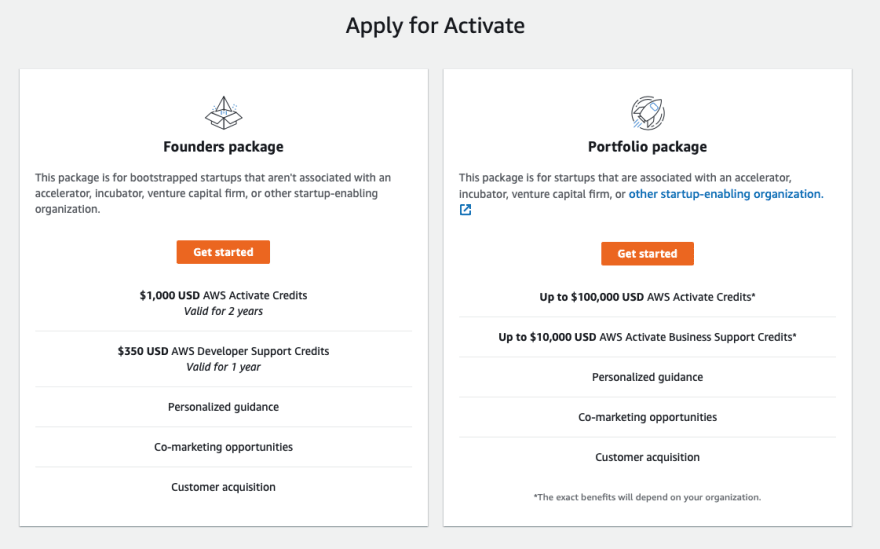Click the Apply for Activate heading
880x549 pixels.
point(435,26)
